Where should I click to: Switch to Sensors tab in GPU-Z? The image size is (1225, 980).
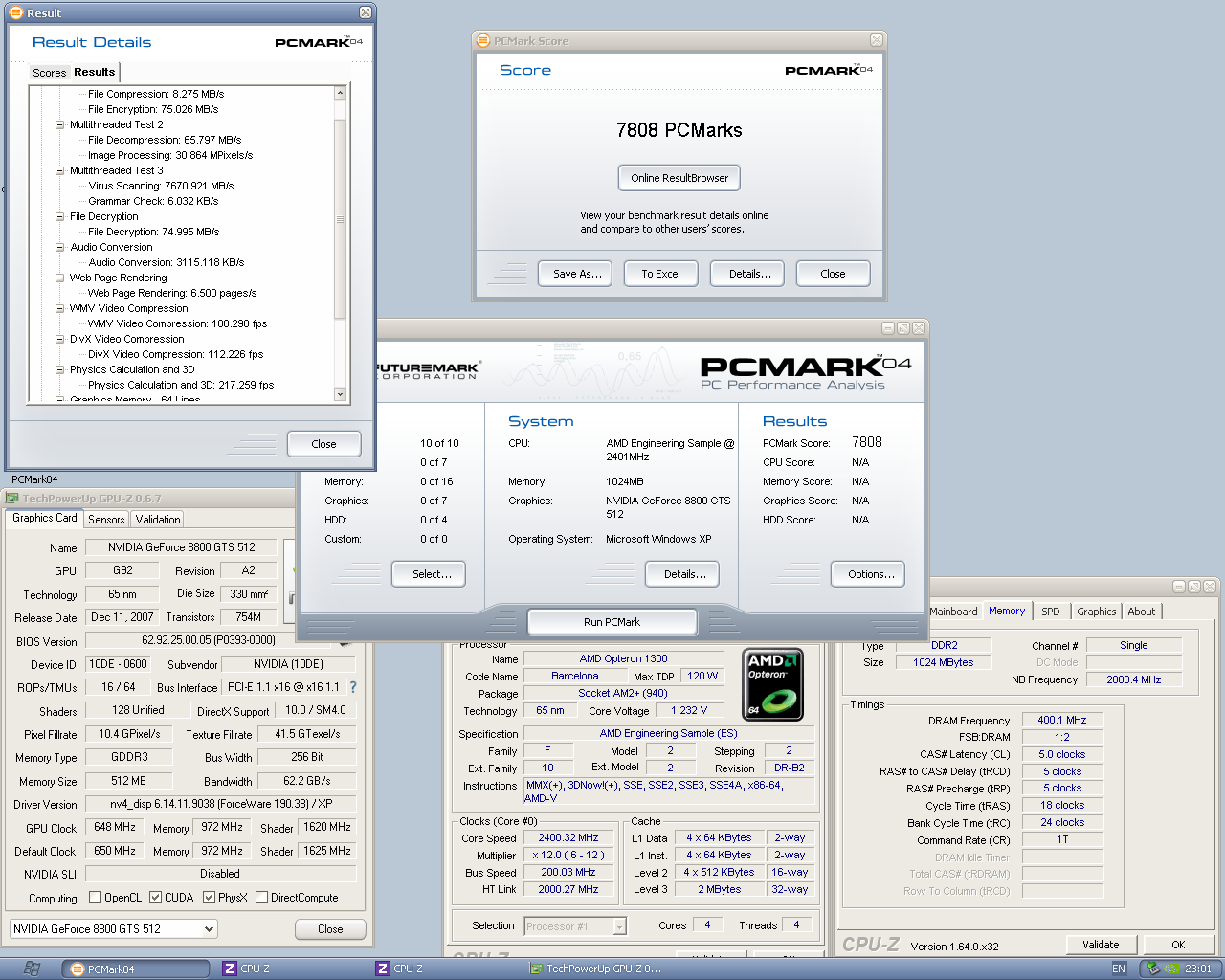coord(106,520)
